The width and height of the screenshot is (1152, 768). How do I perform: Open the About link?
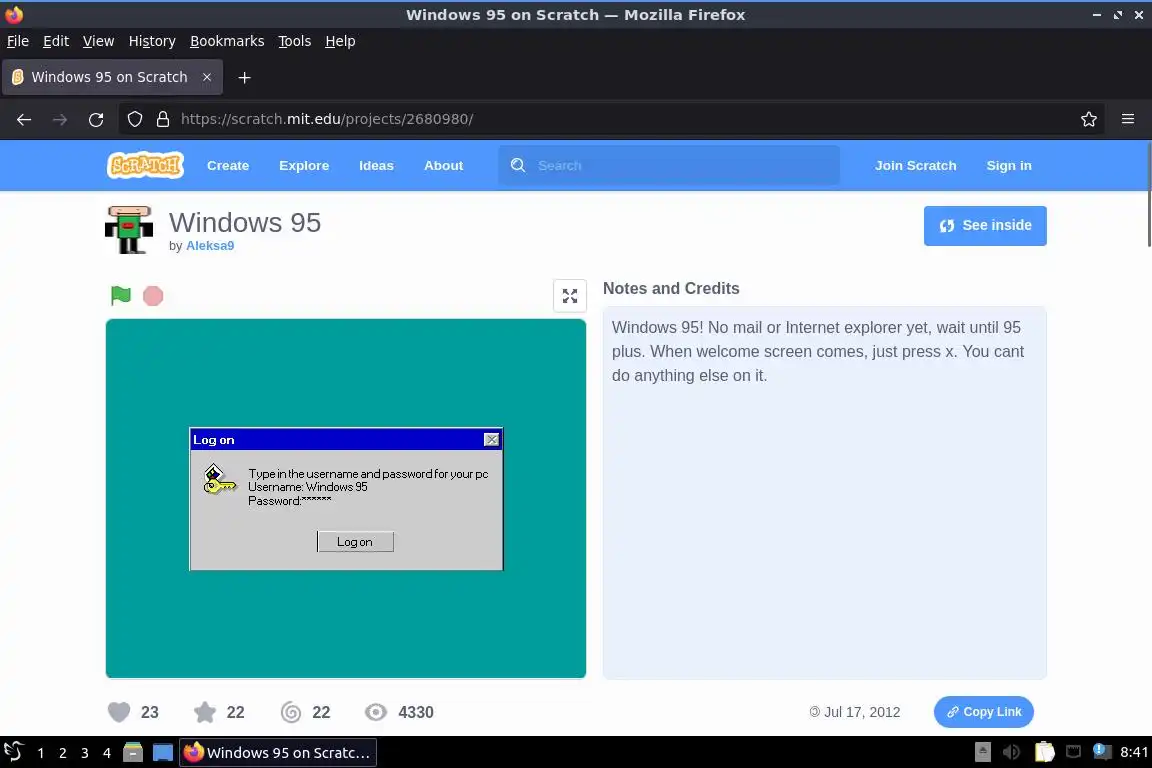pyautogui.click(x=444, y=165)
